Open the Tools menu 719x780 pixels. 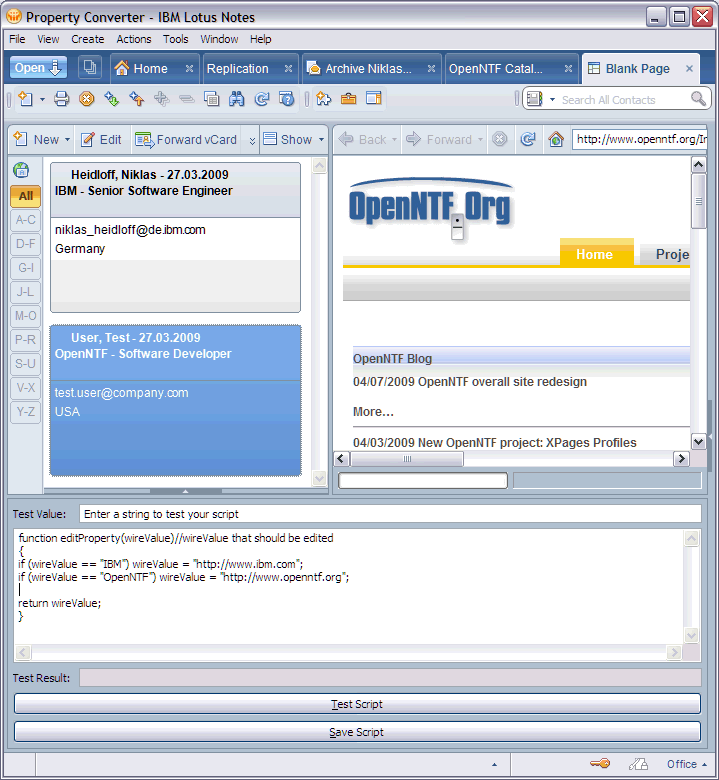tap(176, 39)
